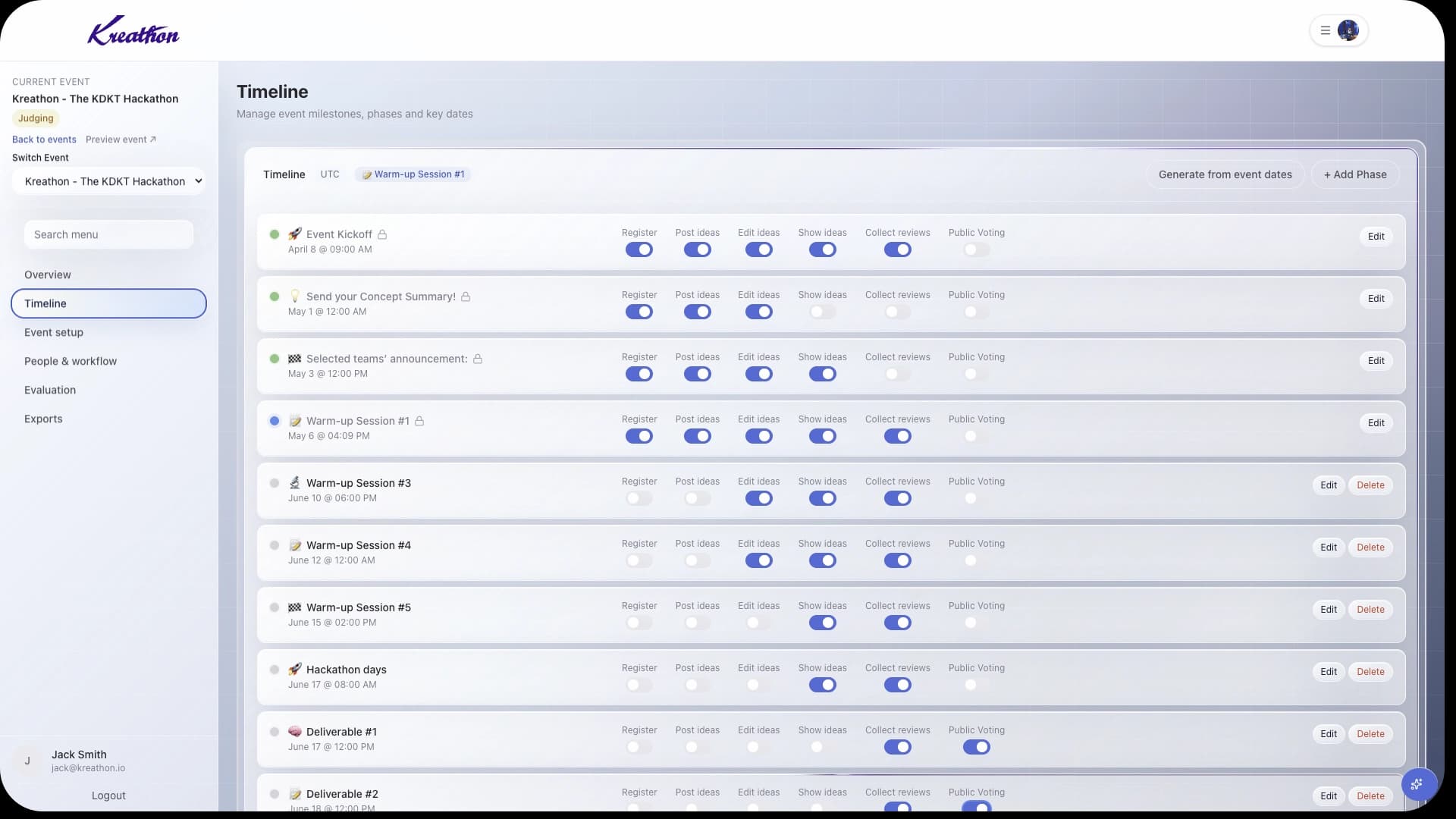Click the checkered flag icon of Warm-up Session #5
This screenshot has height=819, width=1456.
(x=295, y=607)
